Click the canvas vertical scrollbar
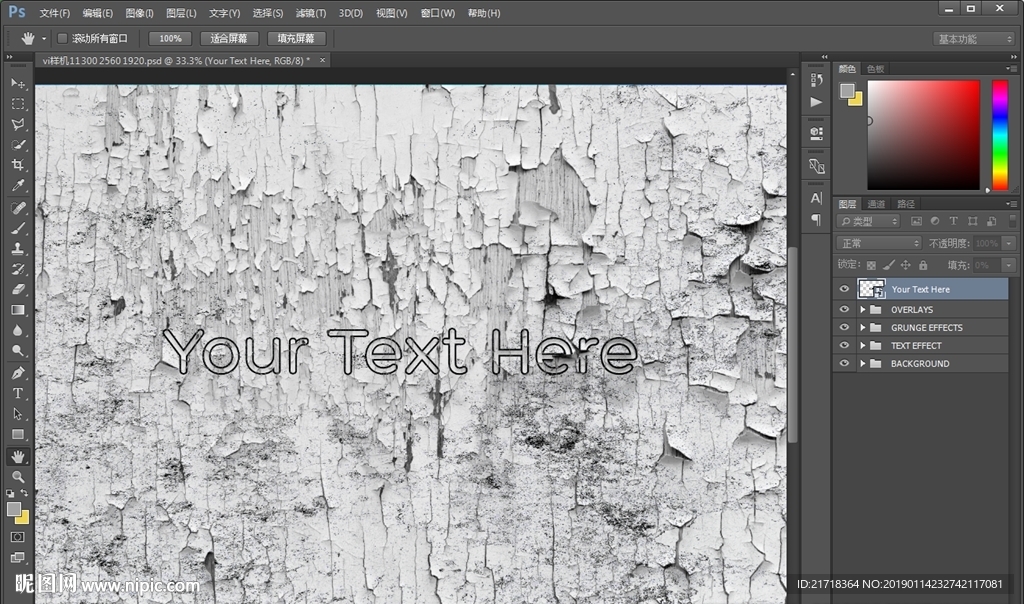1024x604 pixels. (x=793, y=345)
